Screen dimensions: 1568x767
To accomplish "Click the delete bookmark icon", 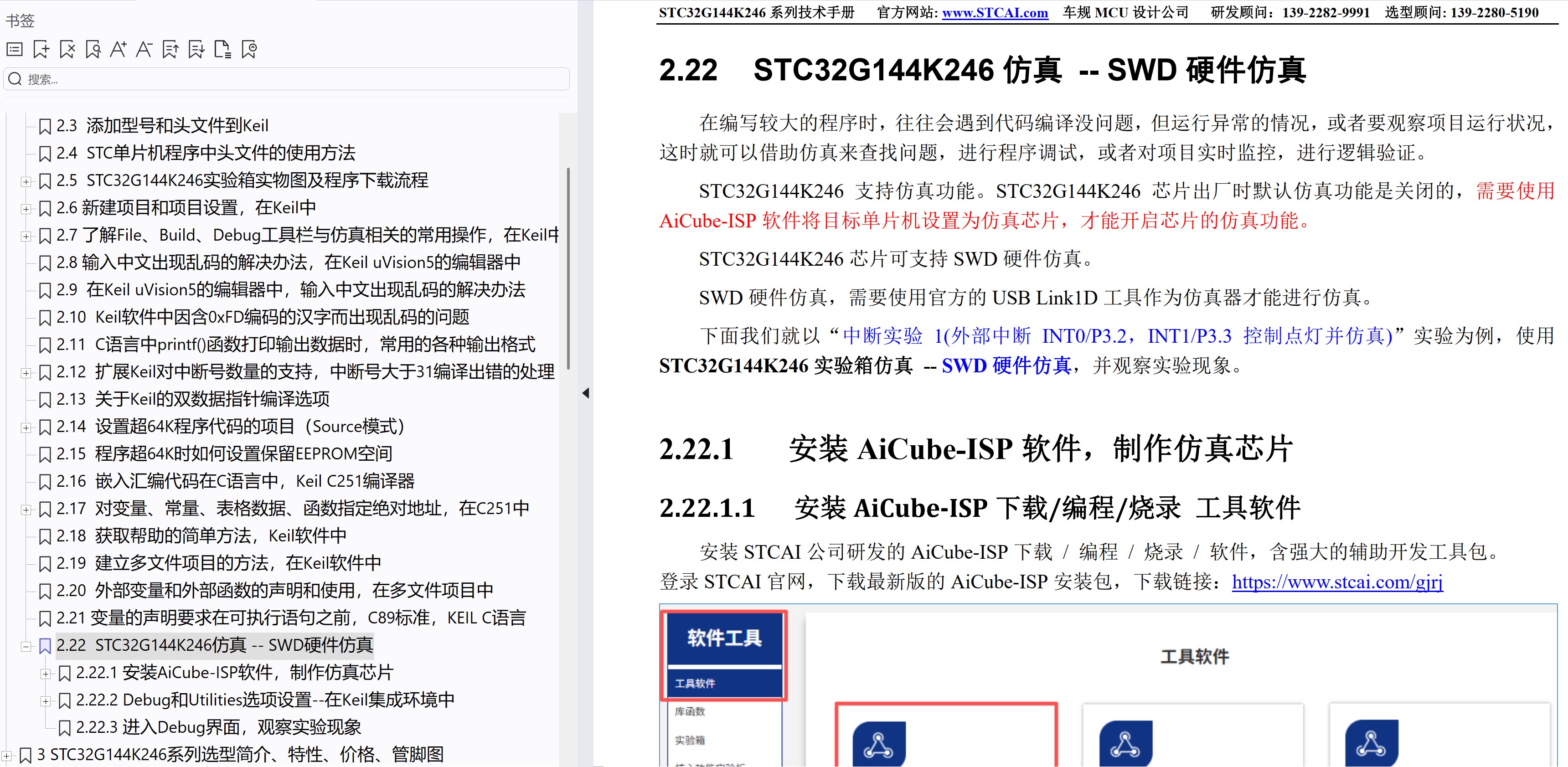I will pyautogui.click(x=67, y=49).
